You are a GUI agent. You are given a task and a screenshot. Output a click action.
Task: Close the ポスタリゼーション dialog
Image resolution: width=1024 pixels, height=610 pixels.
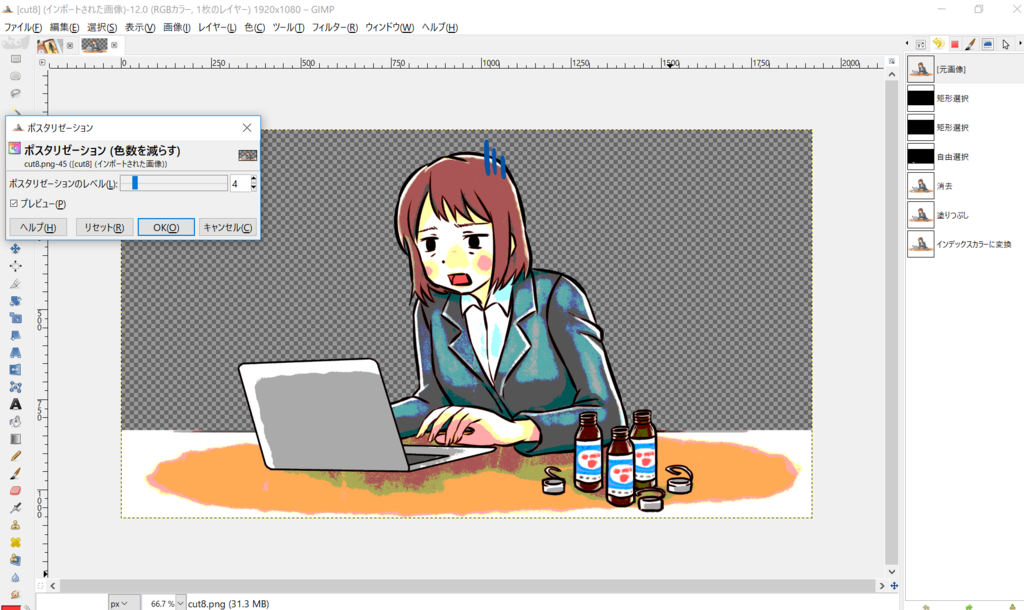(x=247, y=128)
